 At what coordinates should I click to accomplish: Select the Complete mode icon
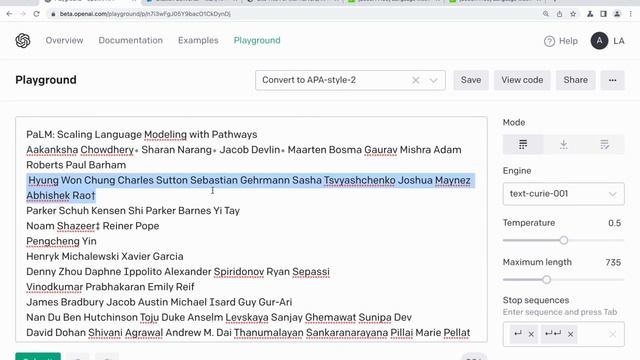[x=523, y=144]
